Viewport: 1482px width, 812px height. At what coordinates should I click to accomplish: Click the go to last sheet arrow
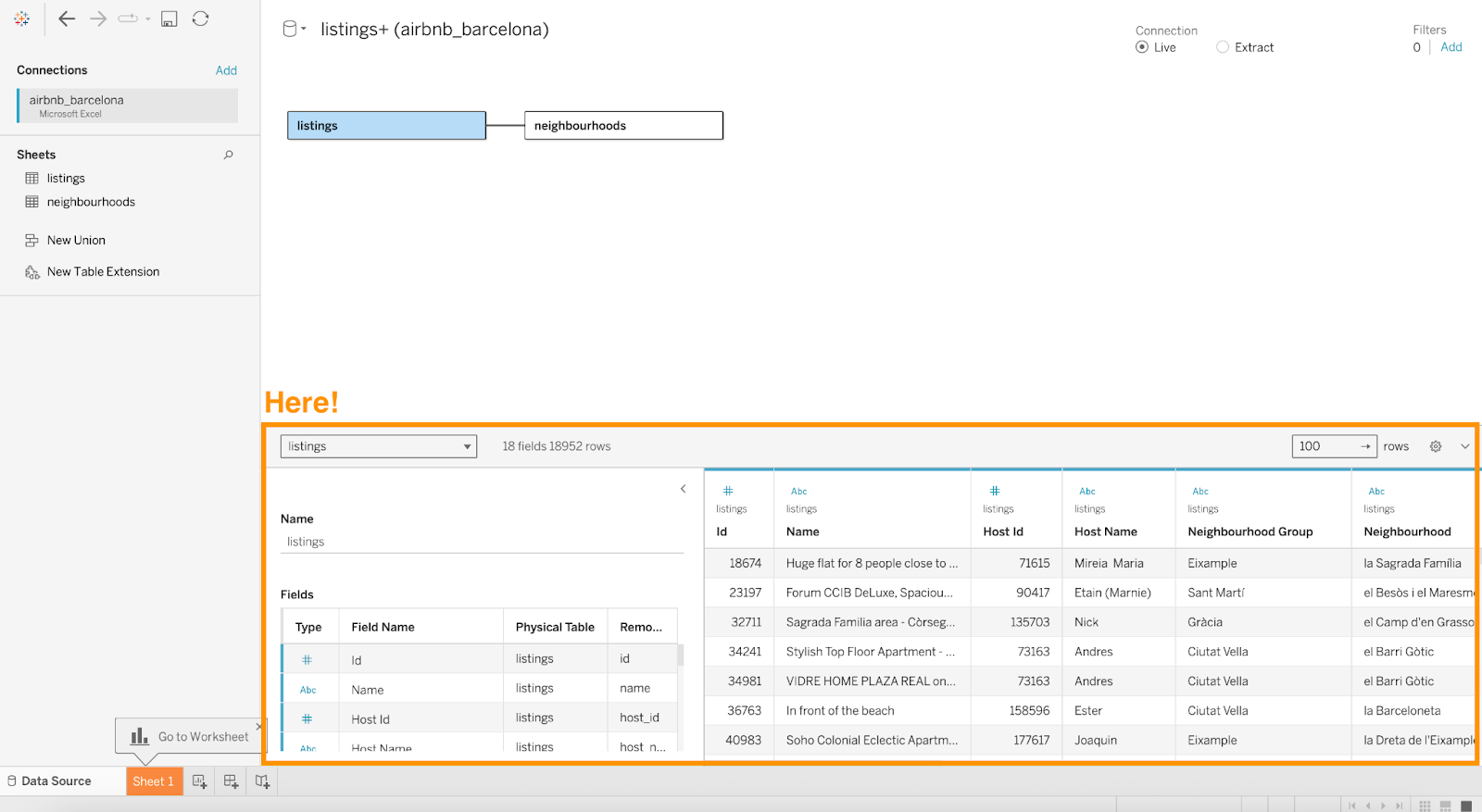1399,806
